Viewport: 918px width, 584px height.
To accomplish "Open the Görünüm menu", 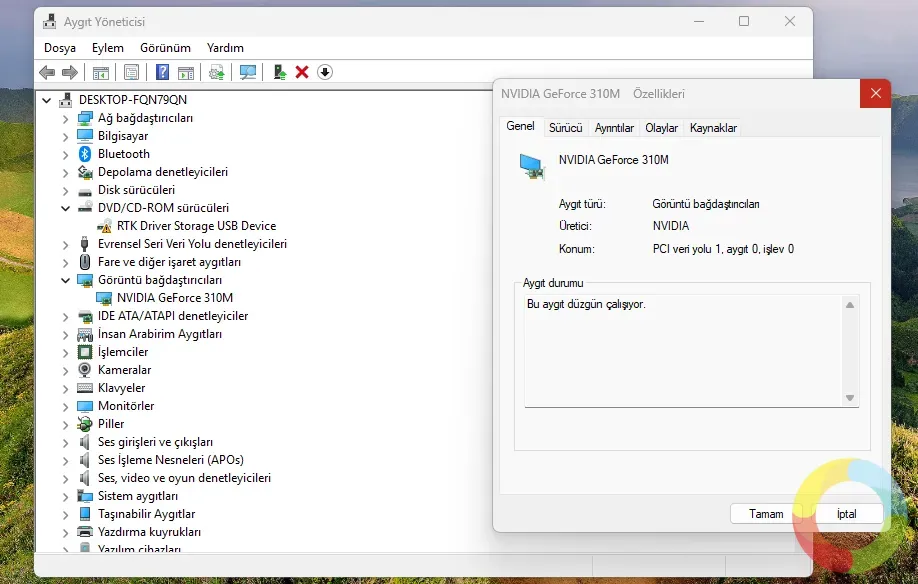I will 165,48.
